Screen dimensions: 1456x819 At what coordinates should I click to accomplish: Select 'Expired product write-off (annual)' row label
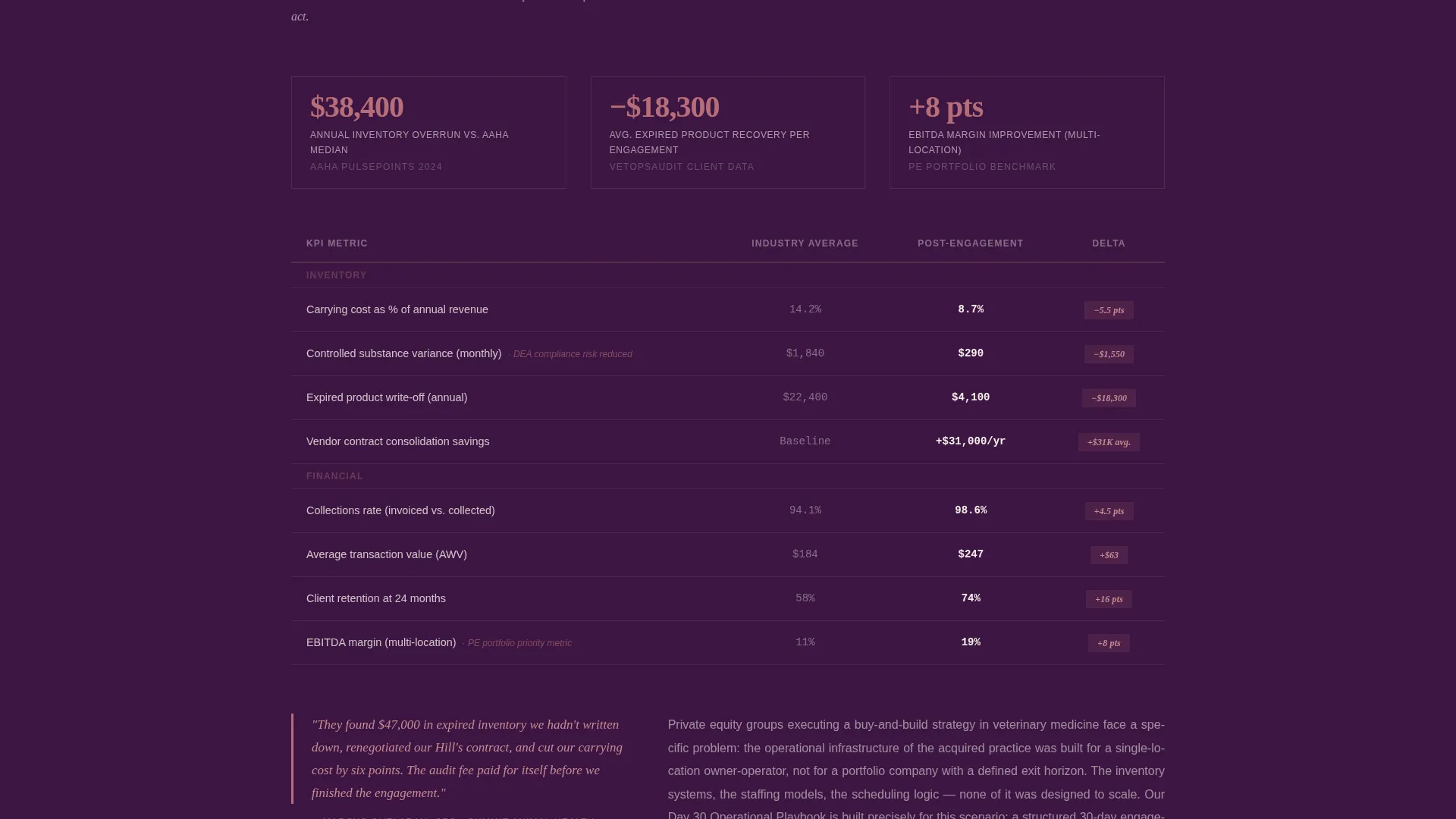pos(387,397)
